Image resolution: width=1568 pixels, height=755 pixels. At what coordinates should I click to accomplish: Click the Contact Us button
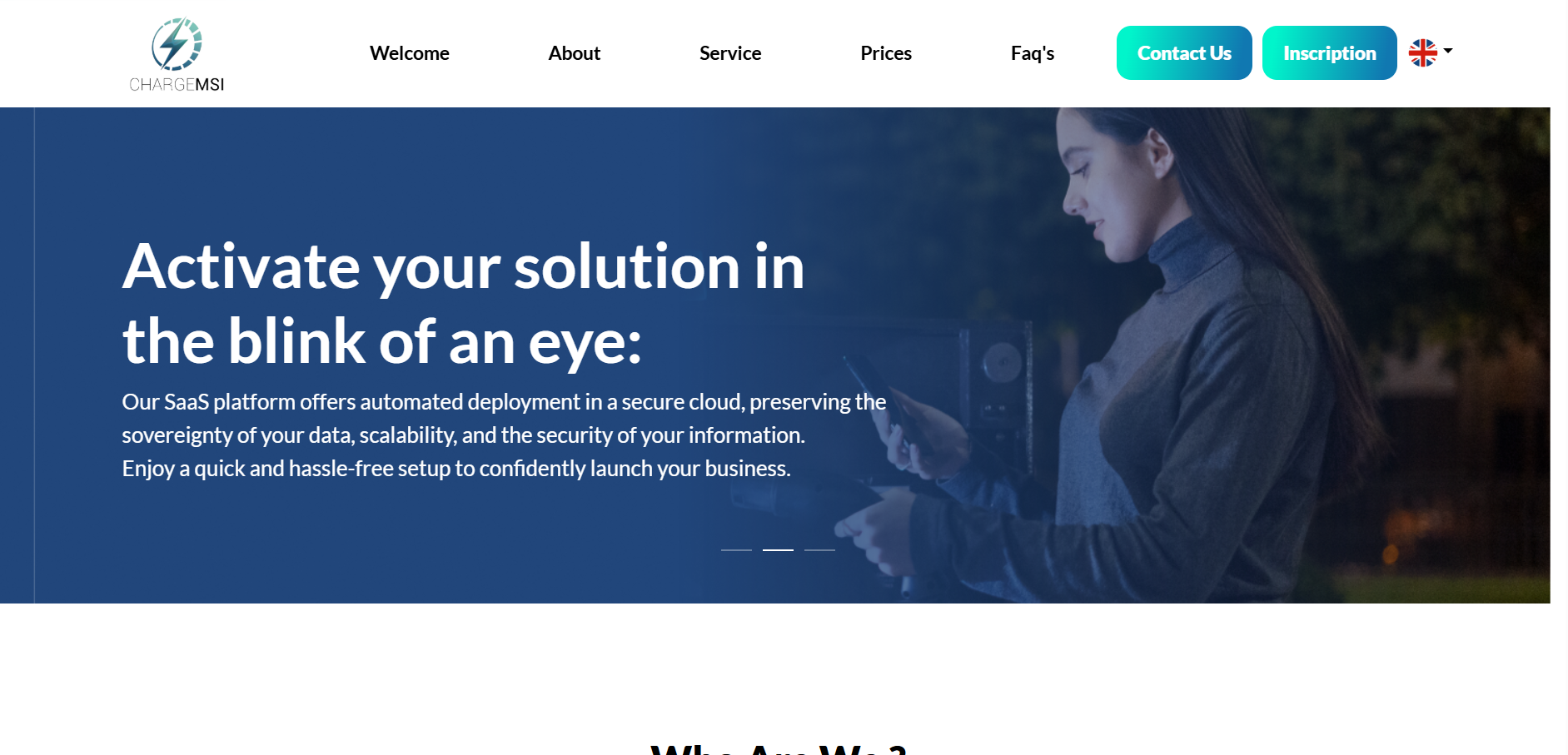tap(1184, 53)
